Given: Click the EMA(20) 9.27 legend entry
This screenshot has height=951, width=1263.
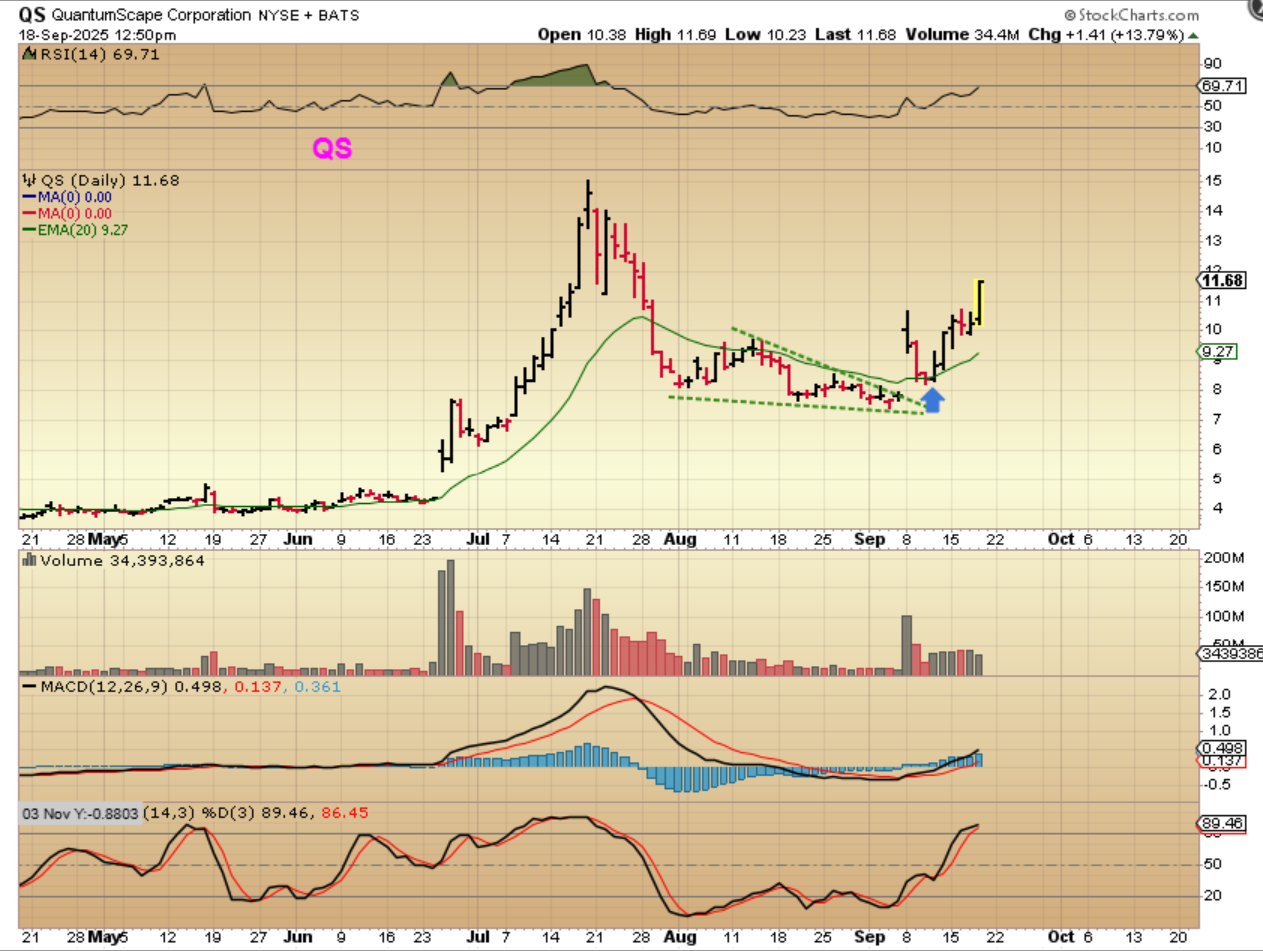Looking at the screenshot, I should tap(75, 230).
